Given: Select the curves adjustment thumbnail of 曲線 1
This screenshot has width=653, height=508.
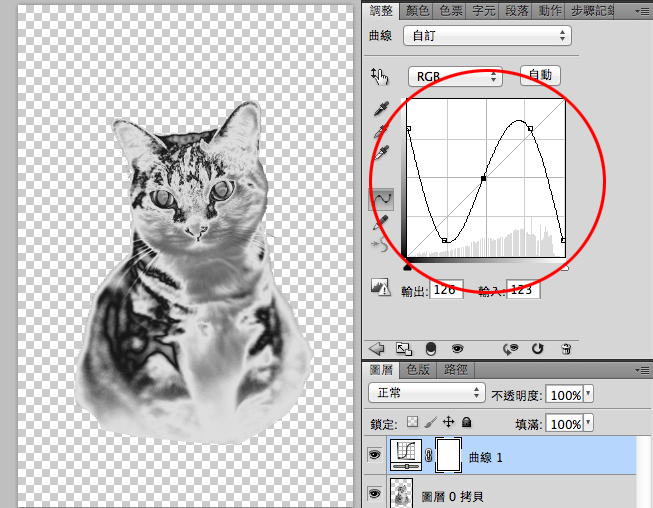Looking at the screenshot, I should pyautogui.click(x=406, y=455).
